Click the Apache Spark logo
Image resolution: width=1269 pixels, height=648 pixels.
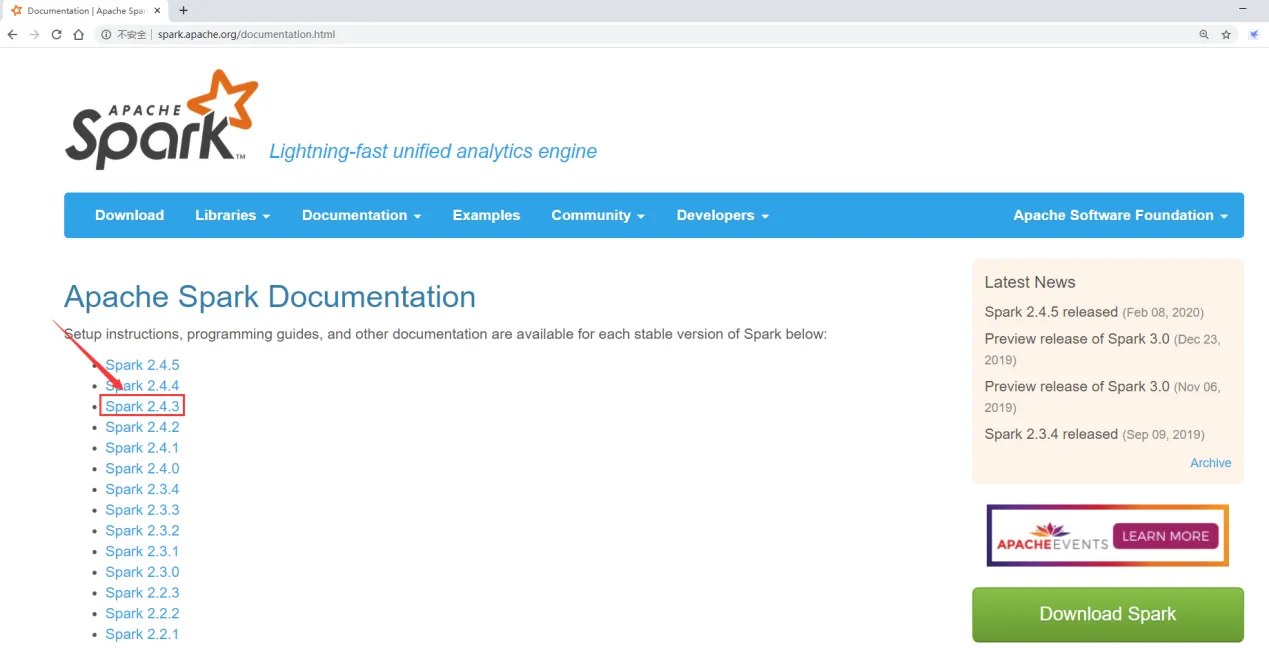pyautogui.click(x=162, y=119)
